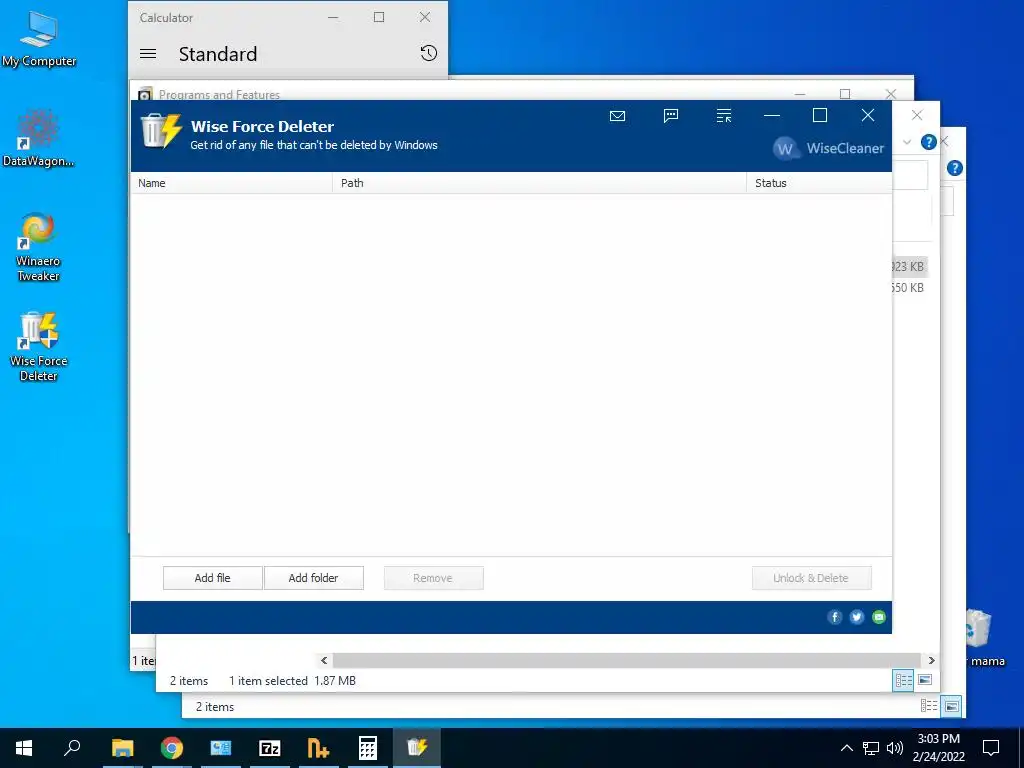Switch to large icons view in the rear Explorer status bar

(952, 706)
